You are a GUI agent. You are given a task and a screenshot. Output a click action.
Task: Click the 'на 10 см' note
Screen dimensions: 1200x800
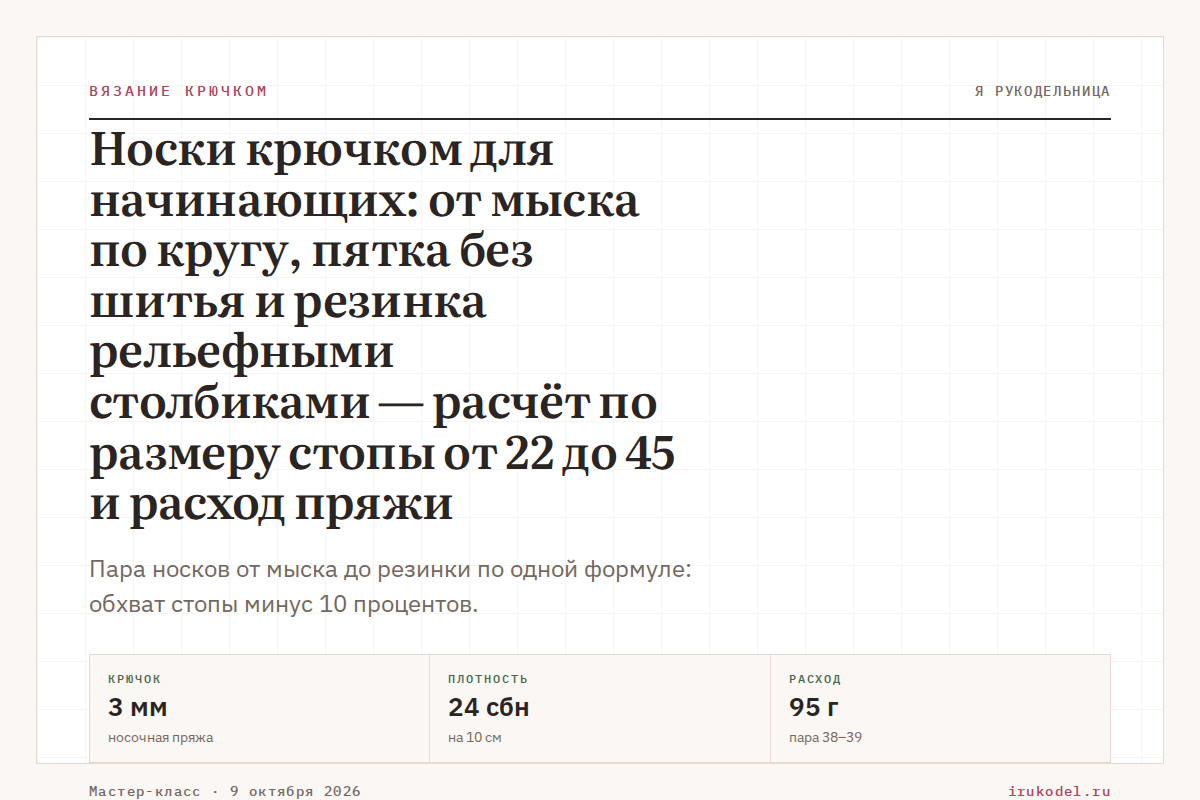click(x=475, y=738)
